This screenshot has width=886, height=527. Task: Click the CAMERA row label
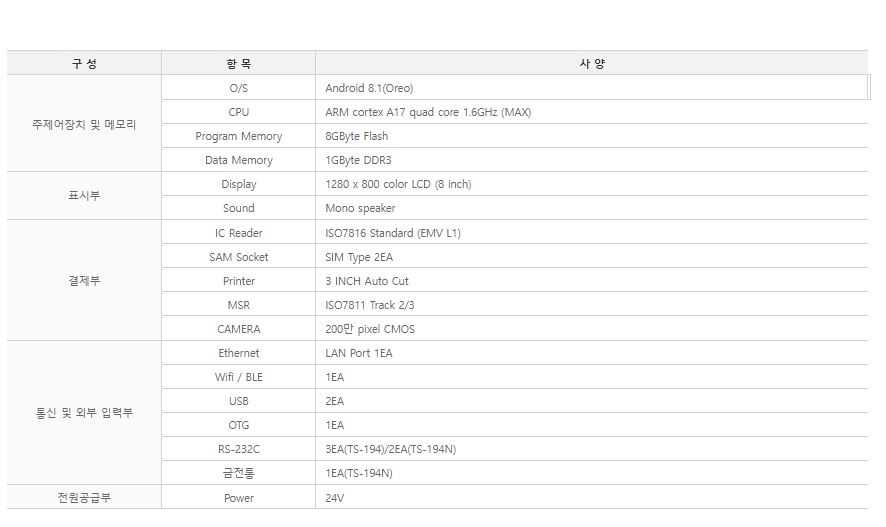click(x=238, y=329)
